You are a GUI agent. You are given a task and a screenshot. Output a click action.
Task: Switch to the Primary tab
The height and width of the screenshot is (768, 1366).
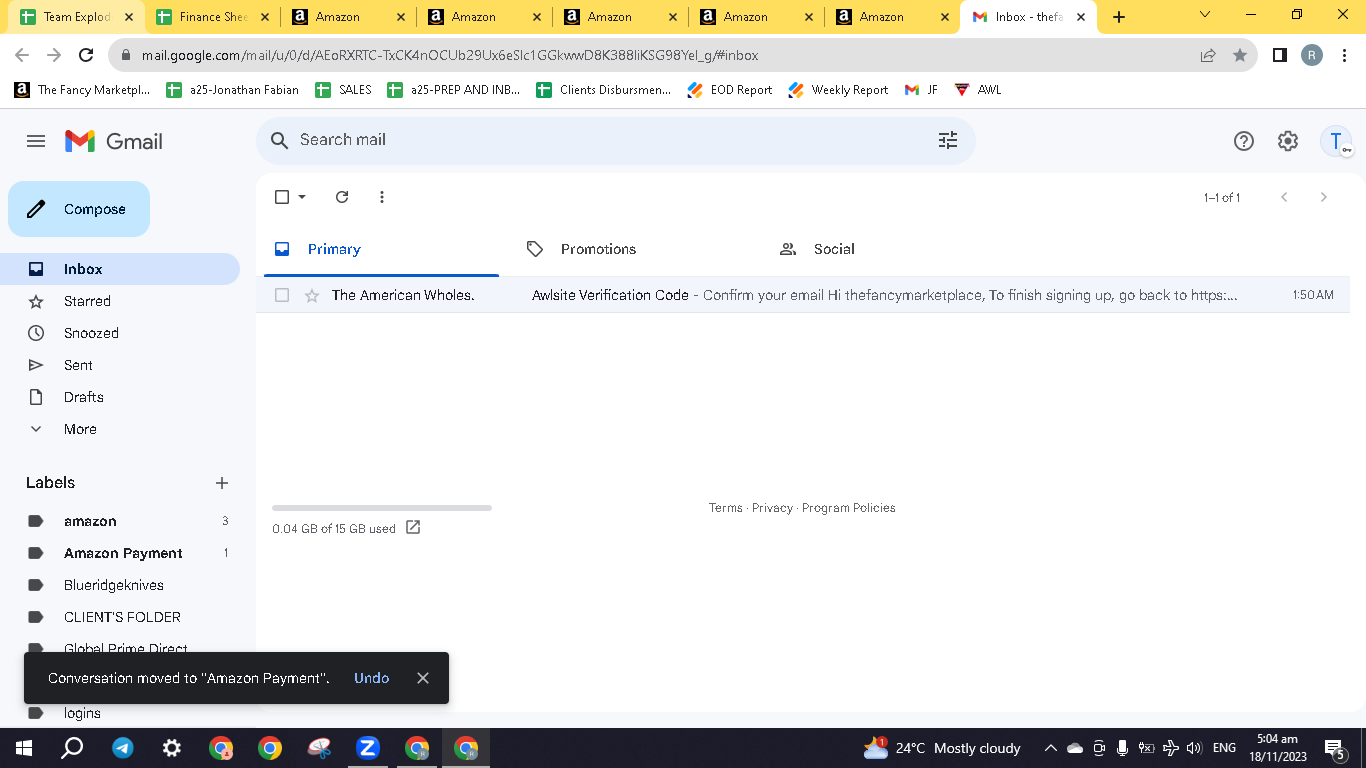pos(381,249)
